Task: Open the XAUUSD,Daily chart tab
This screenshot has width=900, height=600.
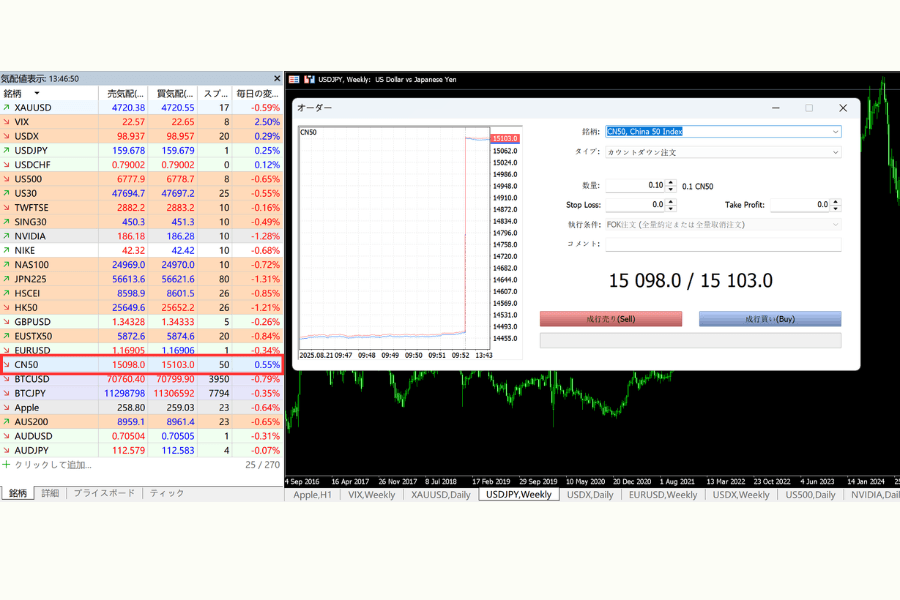Action: coord(440,494)
